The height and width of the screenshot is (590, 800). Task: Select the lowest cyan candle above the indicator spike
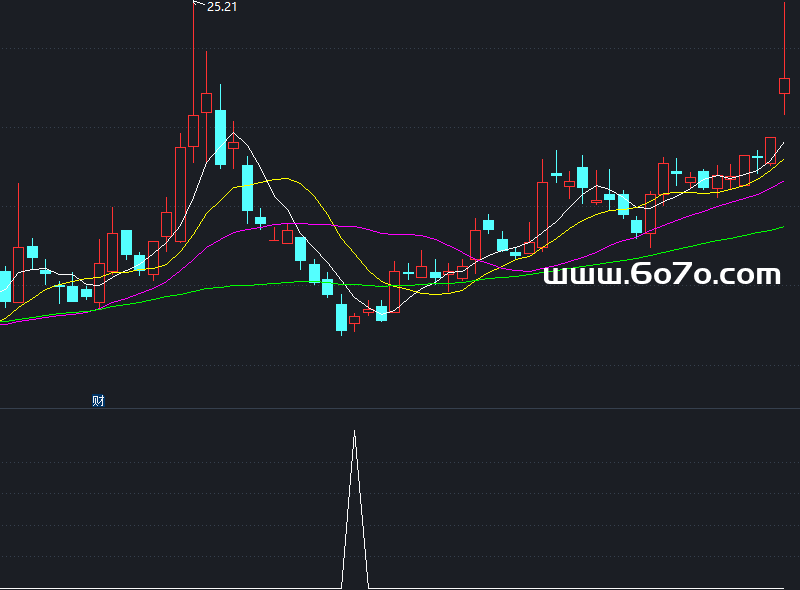pyautogui.click(x=341, y=317)
